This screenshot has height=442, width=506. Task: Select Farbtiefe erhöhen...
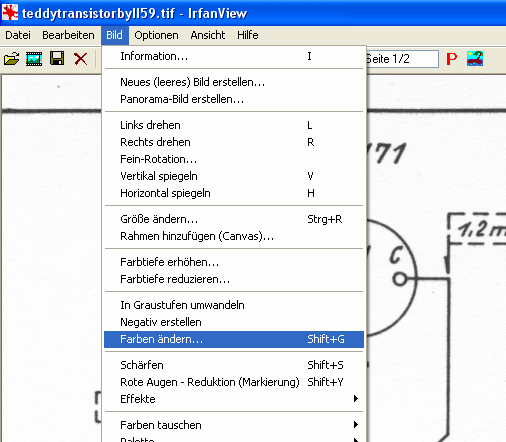pyautogui.click(x=234, y=262)
